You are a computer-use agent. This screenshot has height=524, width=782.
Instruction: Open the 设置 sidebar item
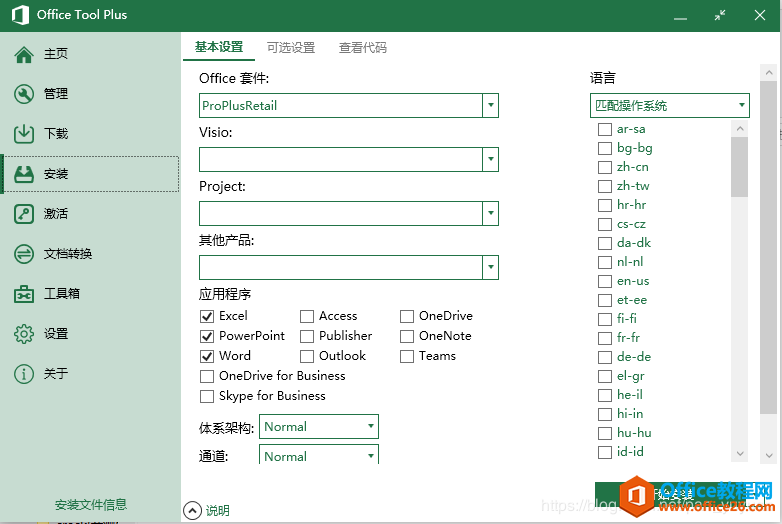tap(91, 334)
